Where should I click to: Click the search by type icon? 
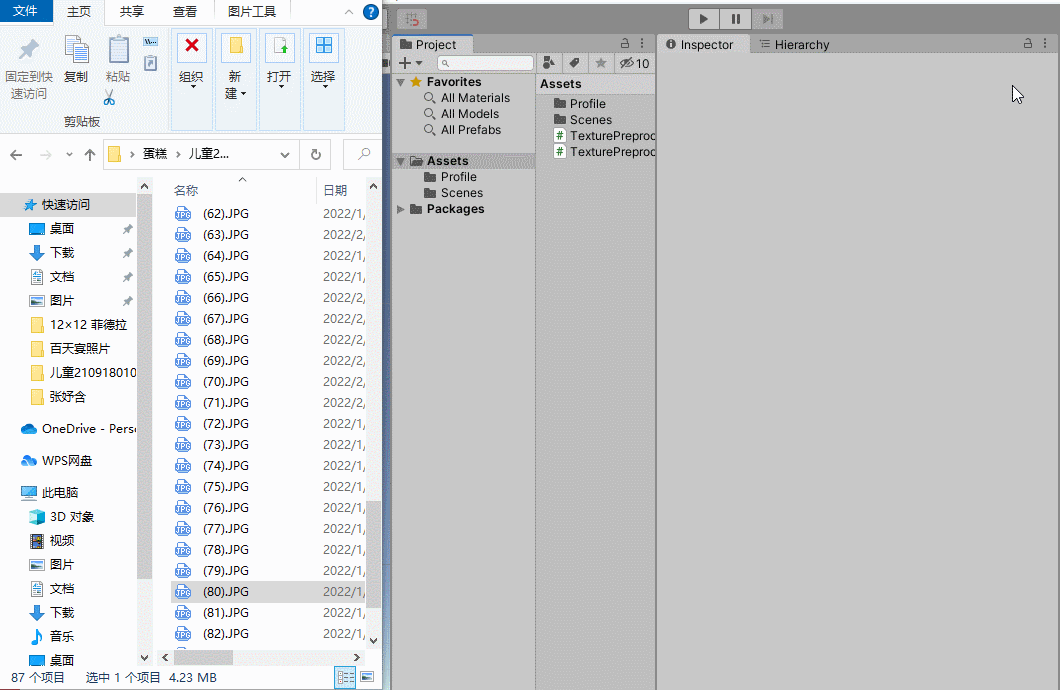click(x=551, y=62)
